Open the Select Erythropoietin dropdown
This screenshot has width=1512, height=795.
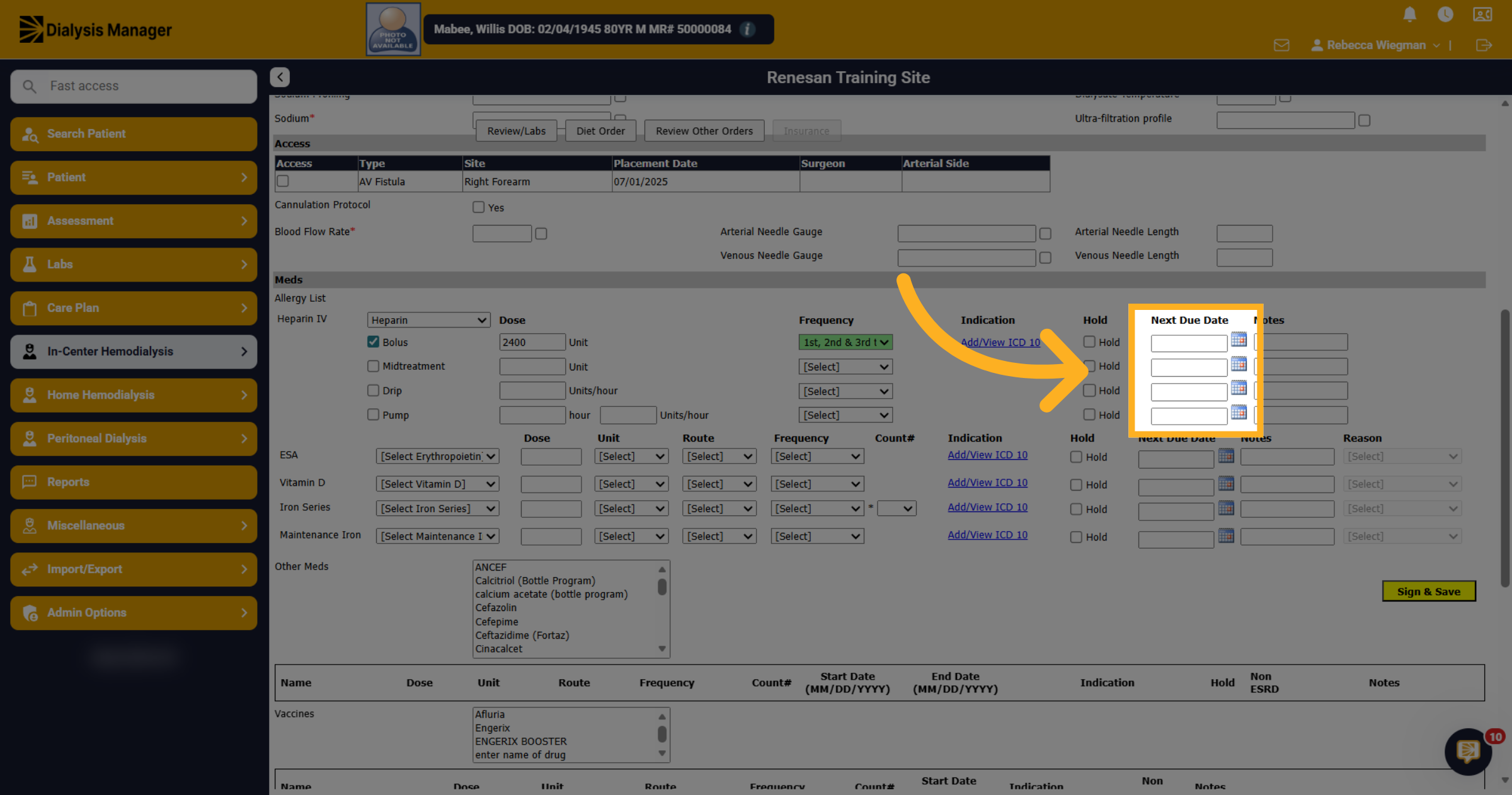point(437,456)
